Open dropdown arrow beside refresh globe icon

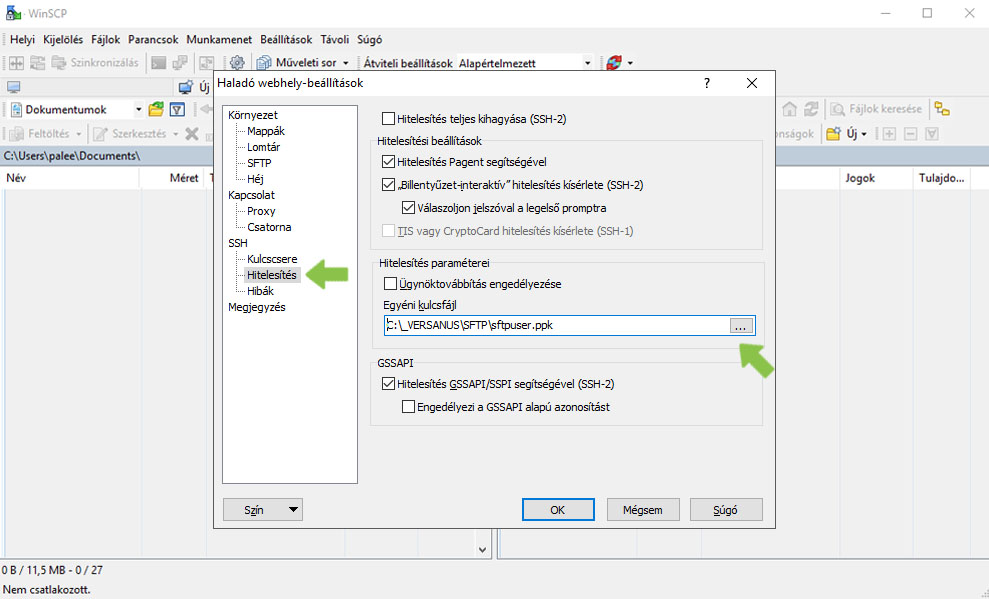click(630, 63)
